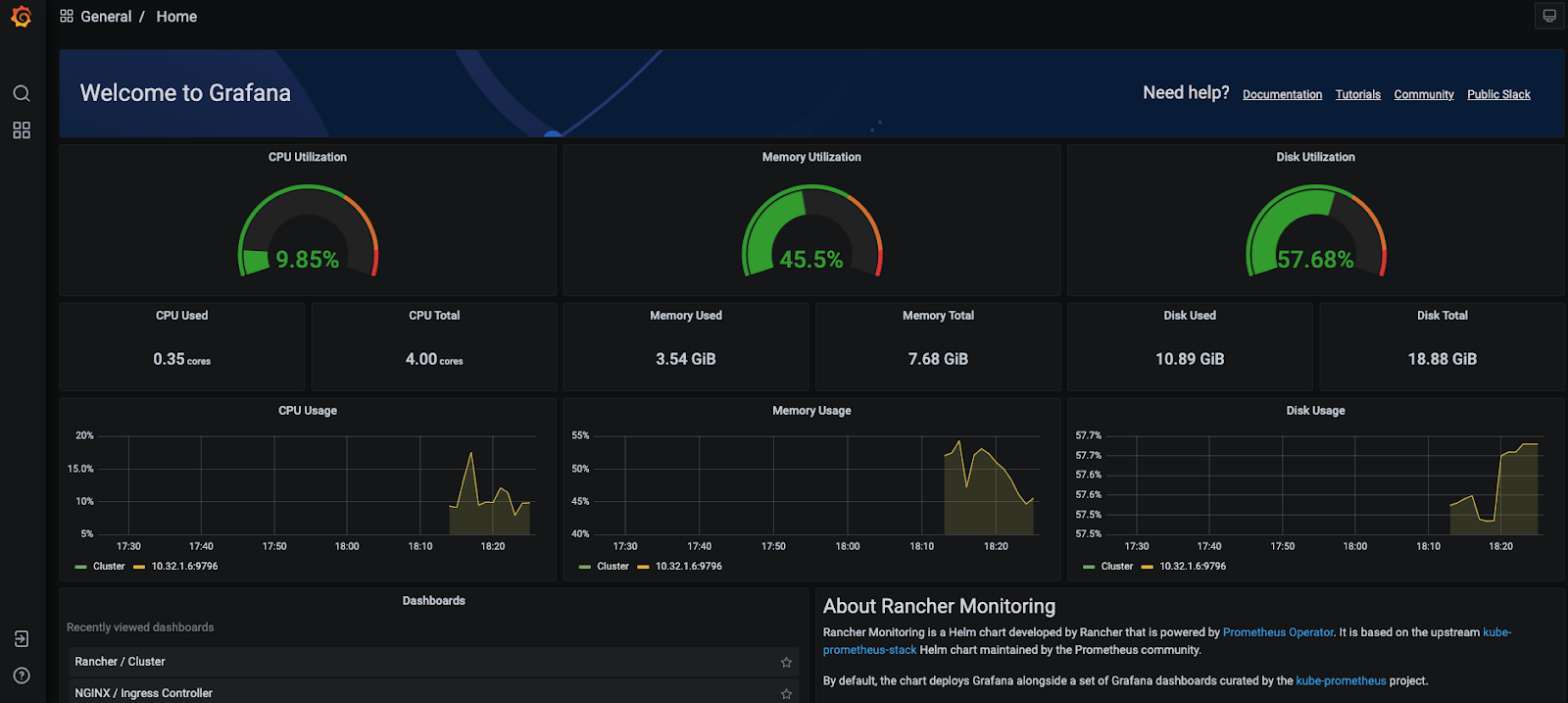
Task: Open the Community link
Action: click(x=1424, y=94)
